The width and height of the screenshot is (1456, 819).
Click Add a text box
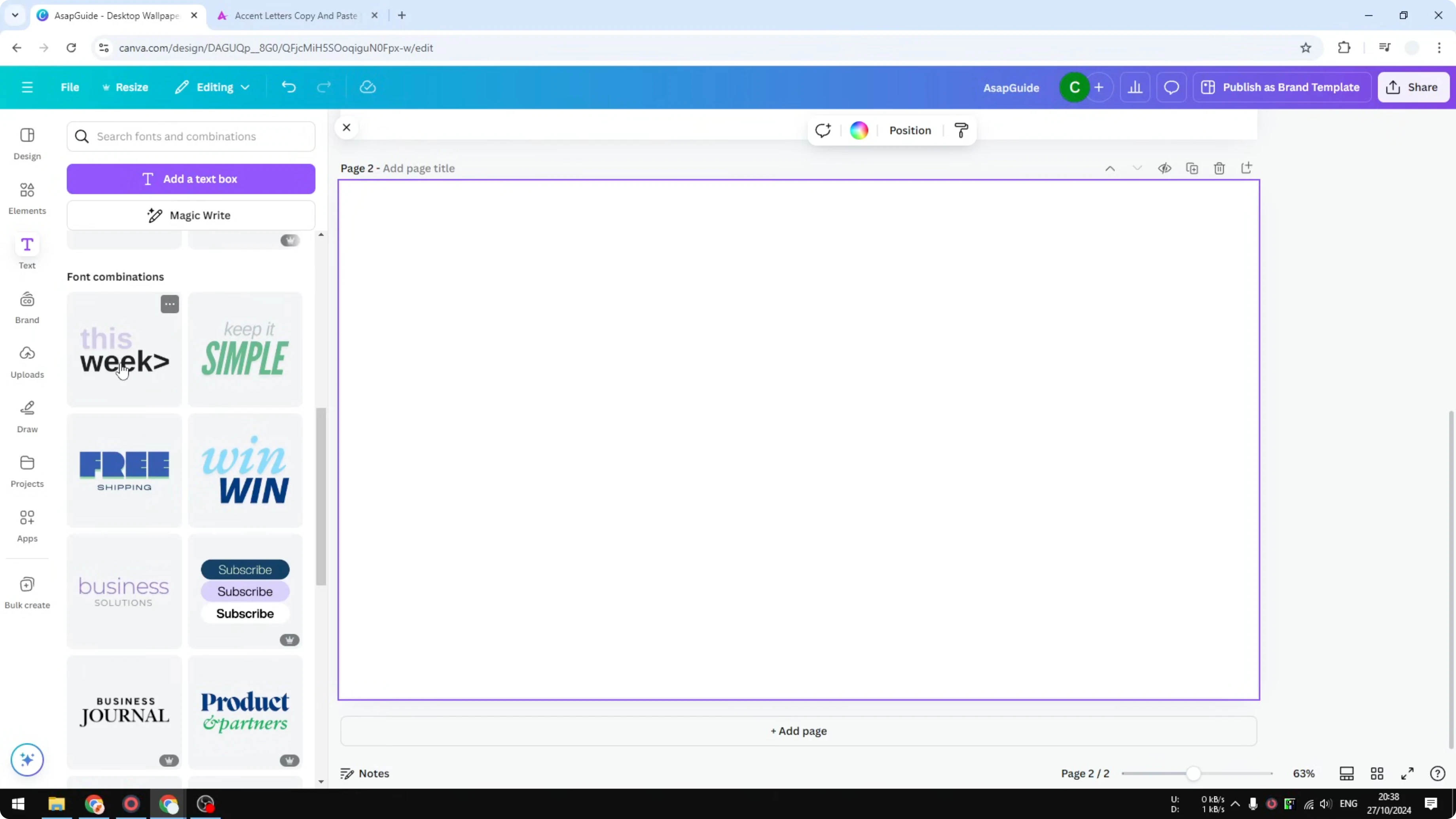(191, 178)
